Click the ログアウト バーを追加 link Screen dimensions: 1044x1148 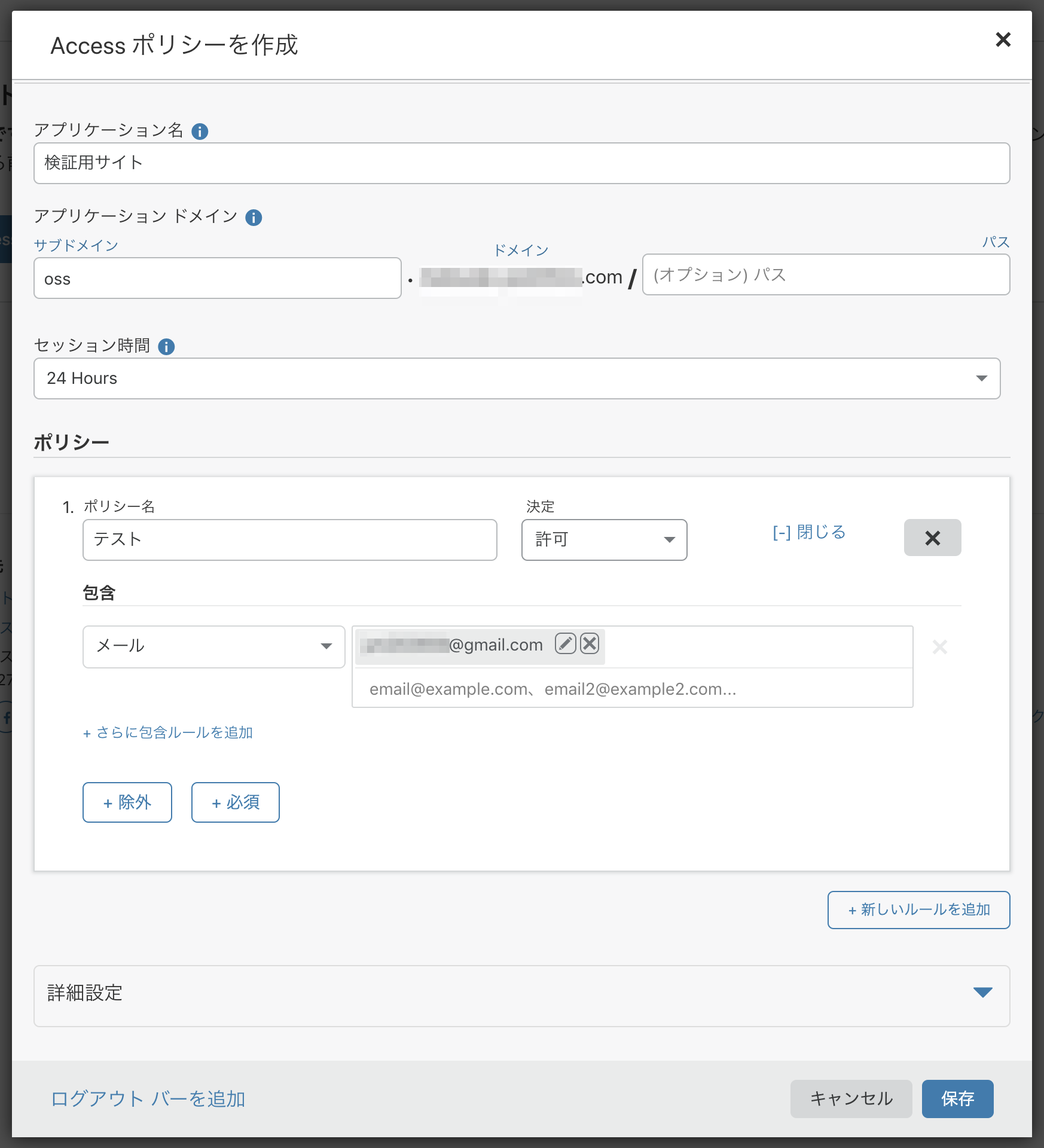point(147,1098)
